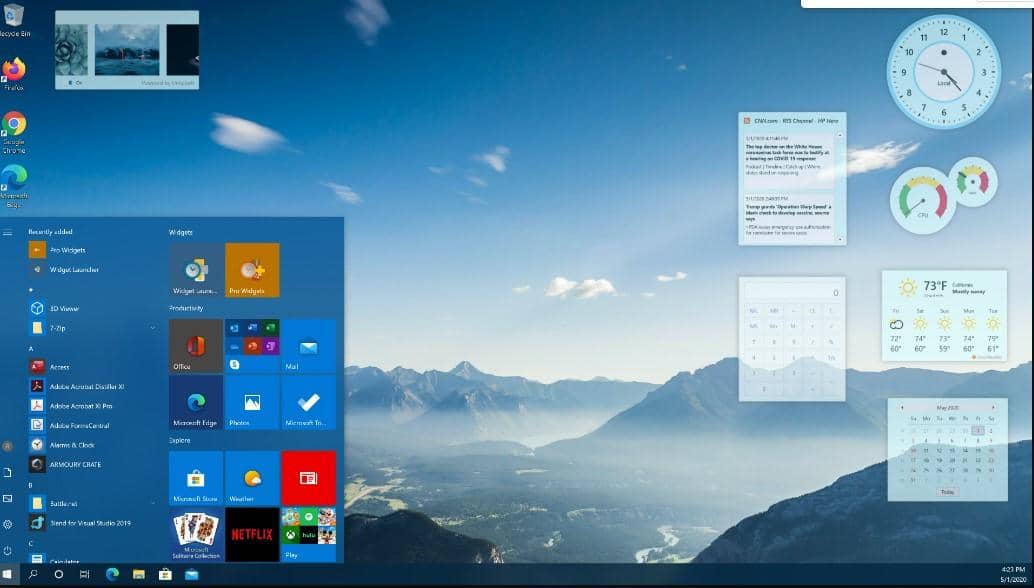Click the Task View taskbar icon
Screen dimensions: 1034x588
click(x=85, y=575)
